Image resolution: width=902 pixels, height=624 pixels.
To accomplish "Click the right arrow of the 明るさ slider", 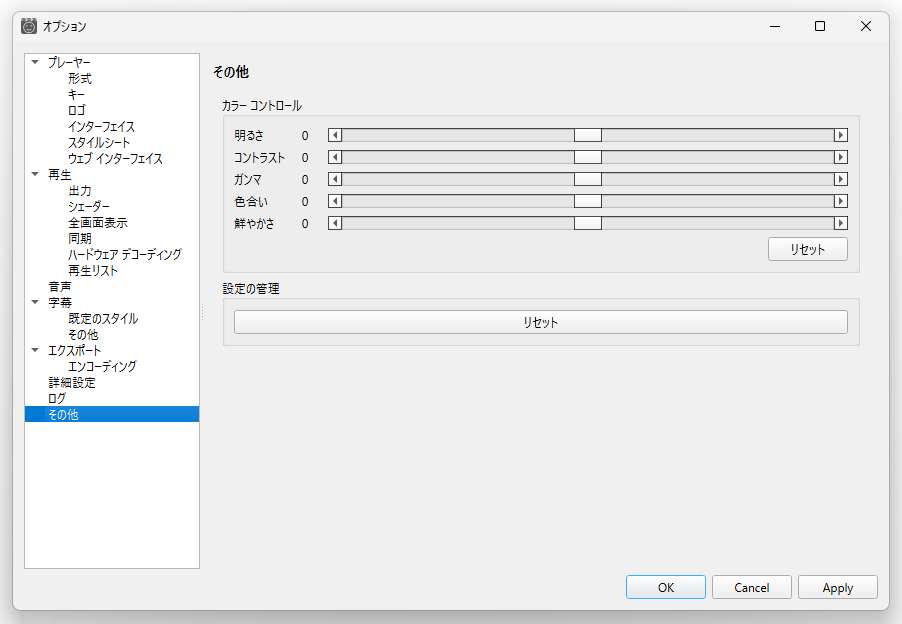I will coord(840,135).
